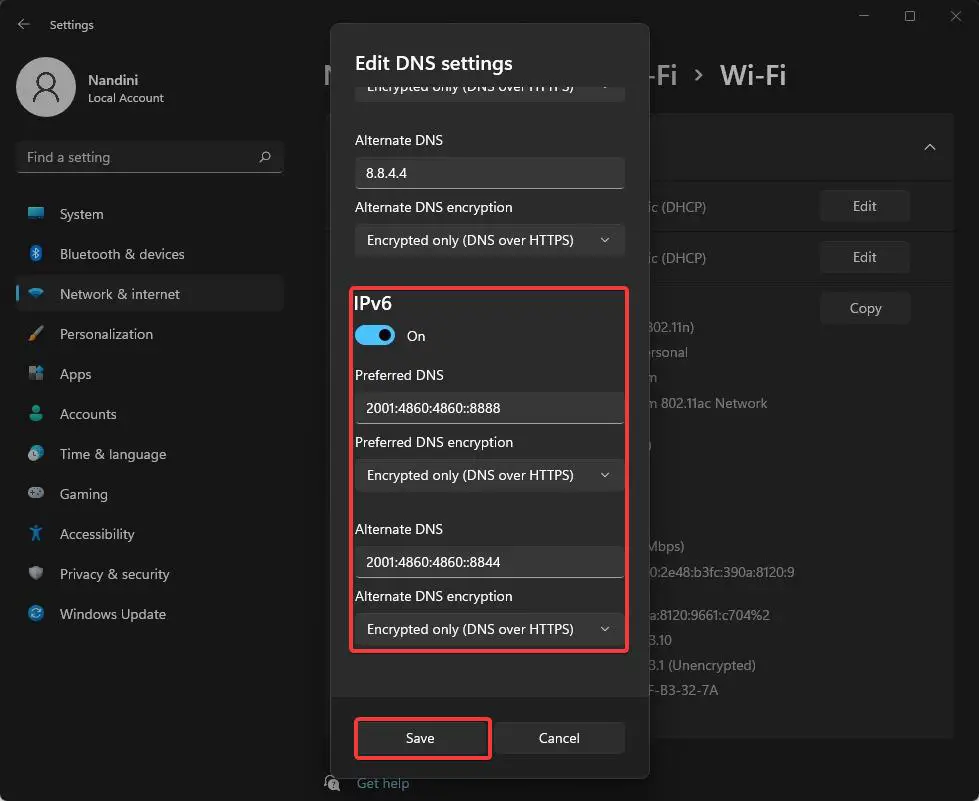Open Personalization category

(x=150, y=334)
